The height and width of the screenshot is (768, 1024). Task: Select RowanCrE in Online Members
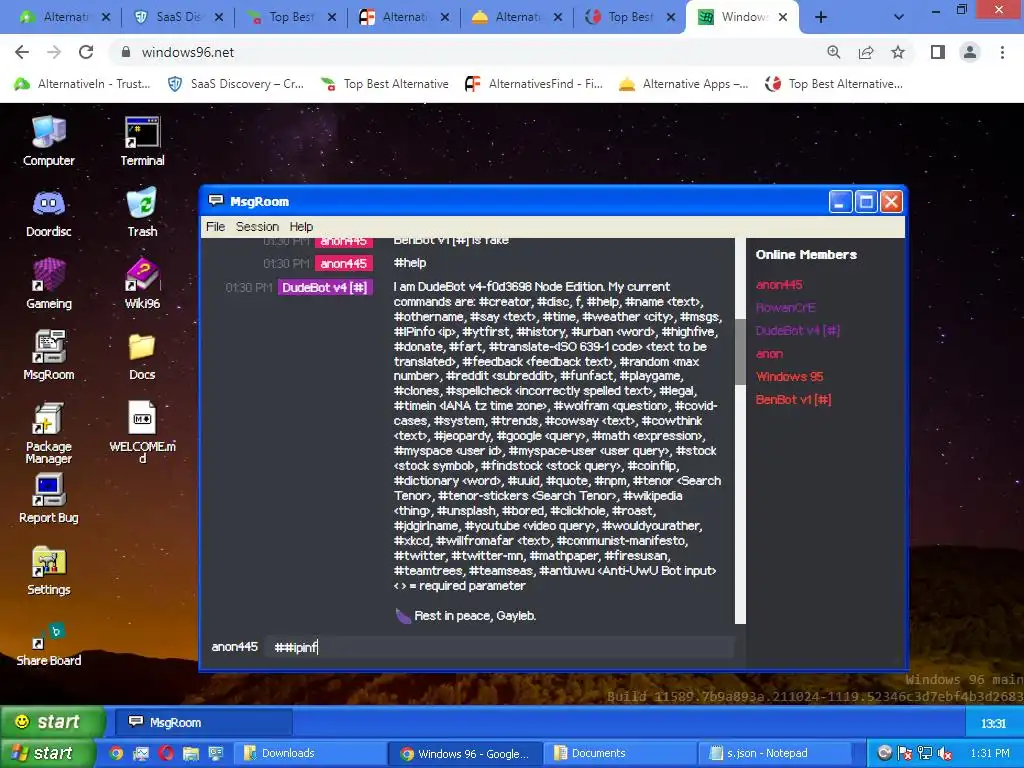pyautogui.click(x=786, y=308)
